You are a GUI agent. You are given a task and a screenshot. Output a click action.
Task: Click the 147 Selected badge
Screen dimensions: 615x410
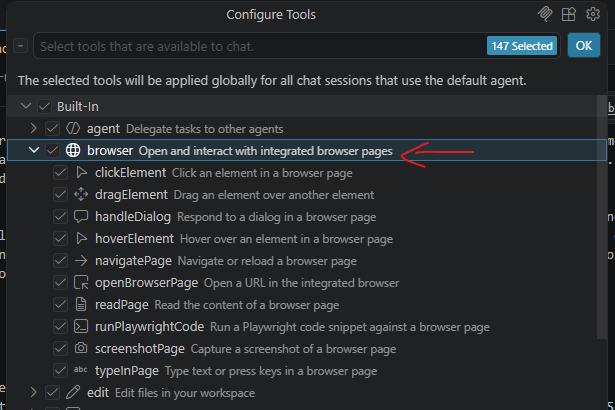[522, 46]
